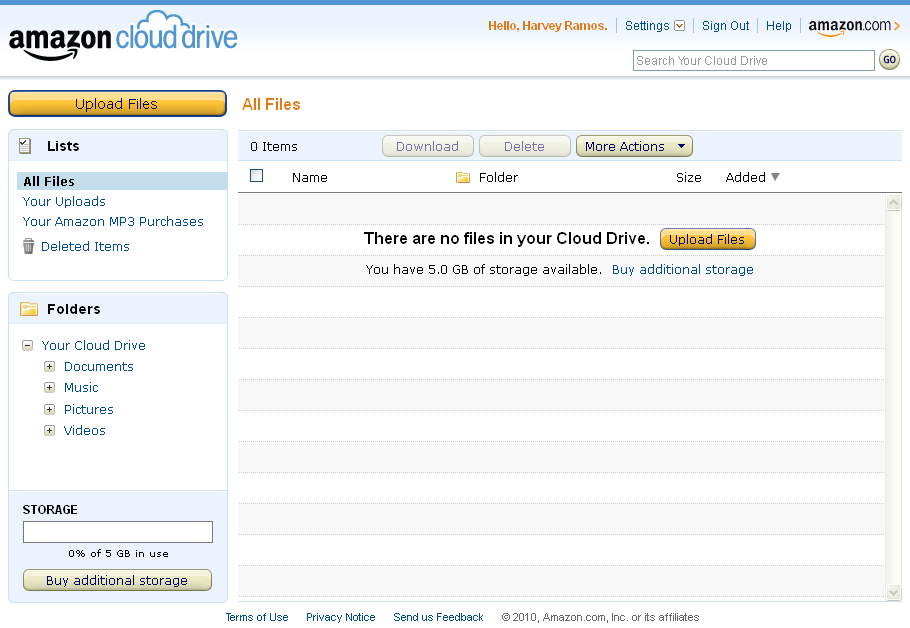The height and width of the screenshot is (628, 910).
Task: Click the Lists checklist icon
Action: [x=25, y=146]
